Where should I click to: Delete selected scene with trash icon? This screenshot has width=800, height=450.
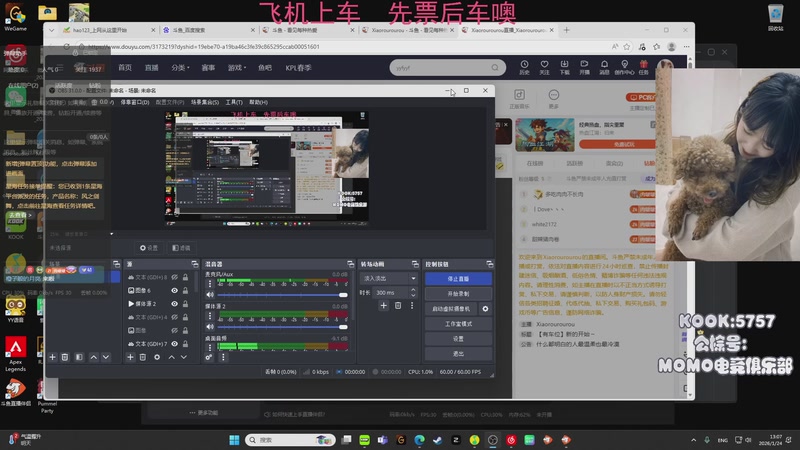[x=65, y=357]
